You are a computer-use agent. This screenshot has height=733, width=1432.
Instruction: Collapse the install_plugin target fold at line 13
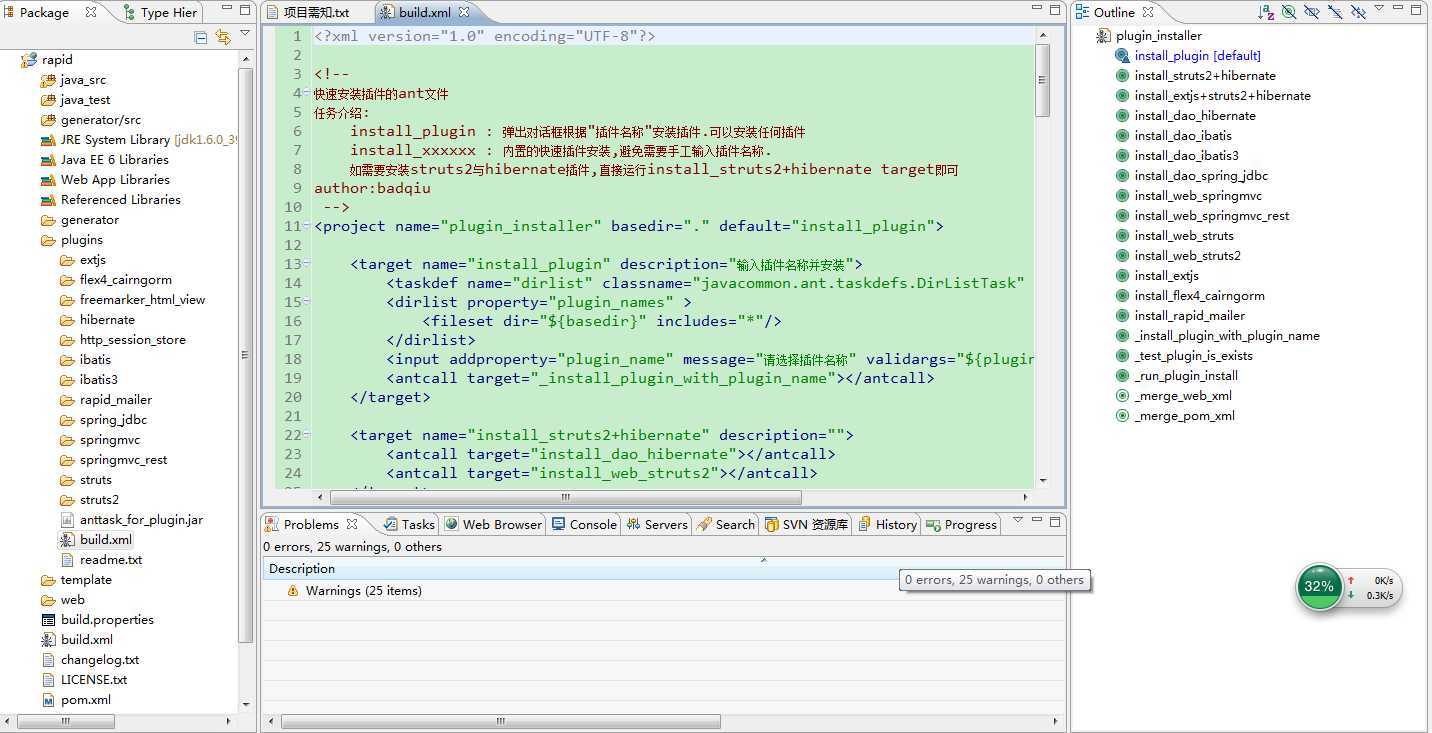(x=308, y=264)
